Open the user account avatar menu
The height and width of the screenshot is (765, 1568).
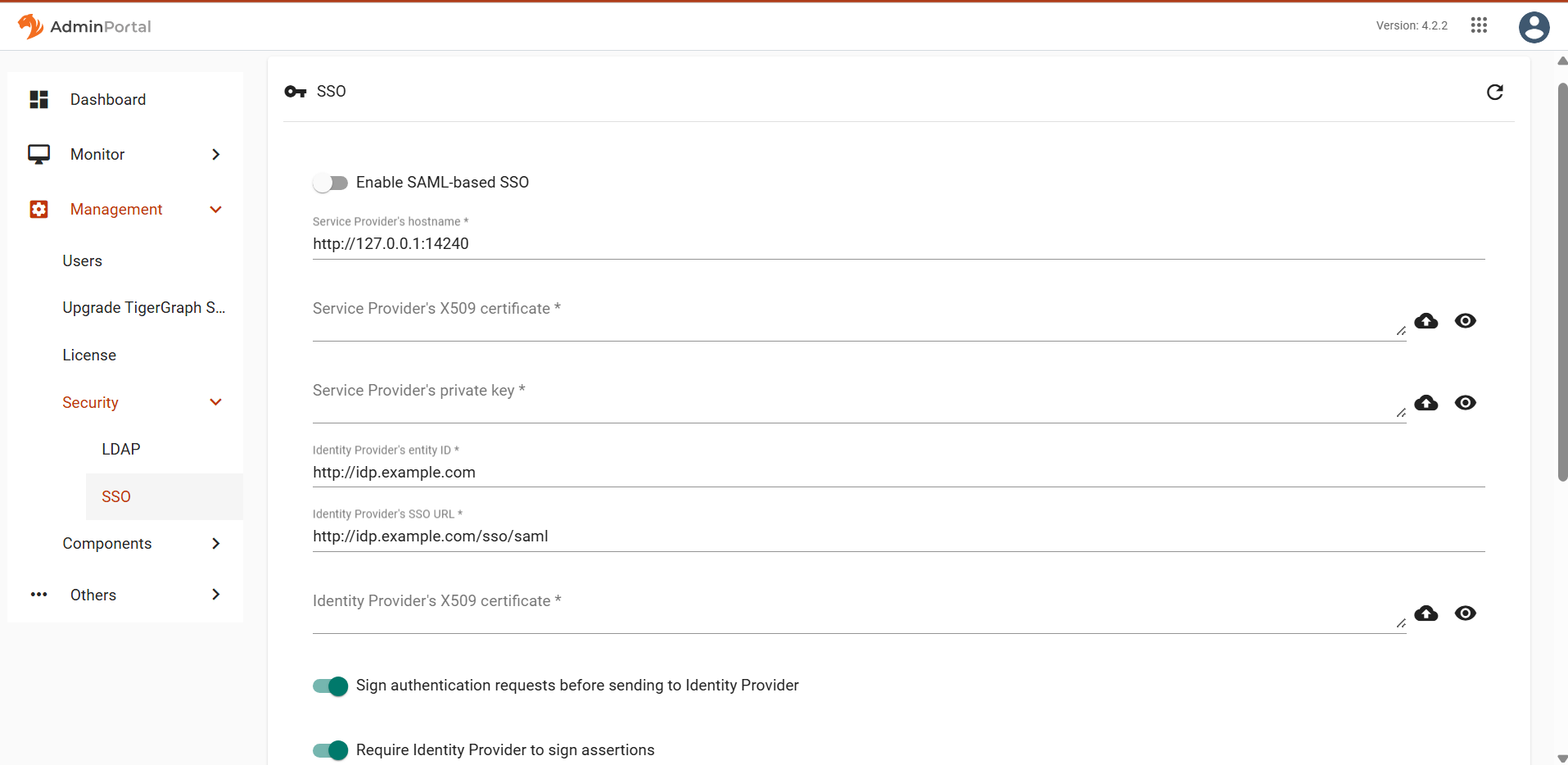coord(1534,27)
